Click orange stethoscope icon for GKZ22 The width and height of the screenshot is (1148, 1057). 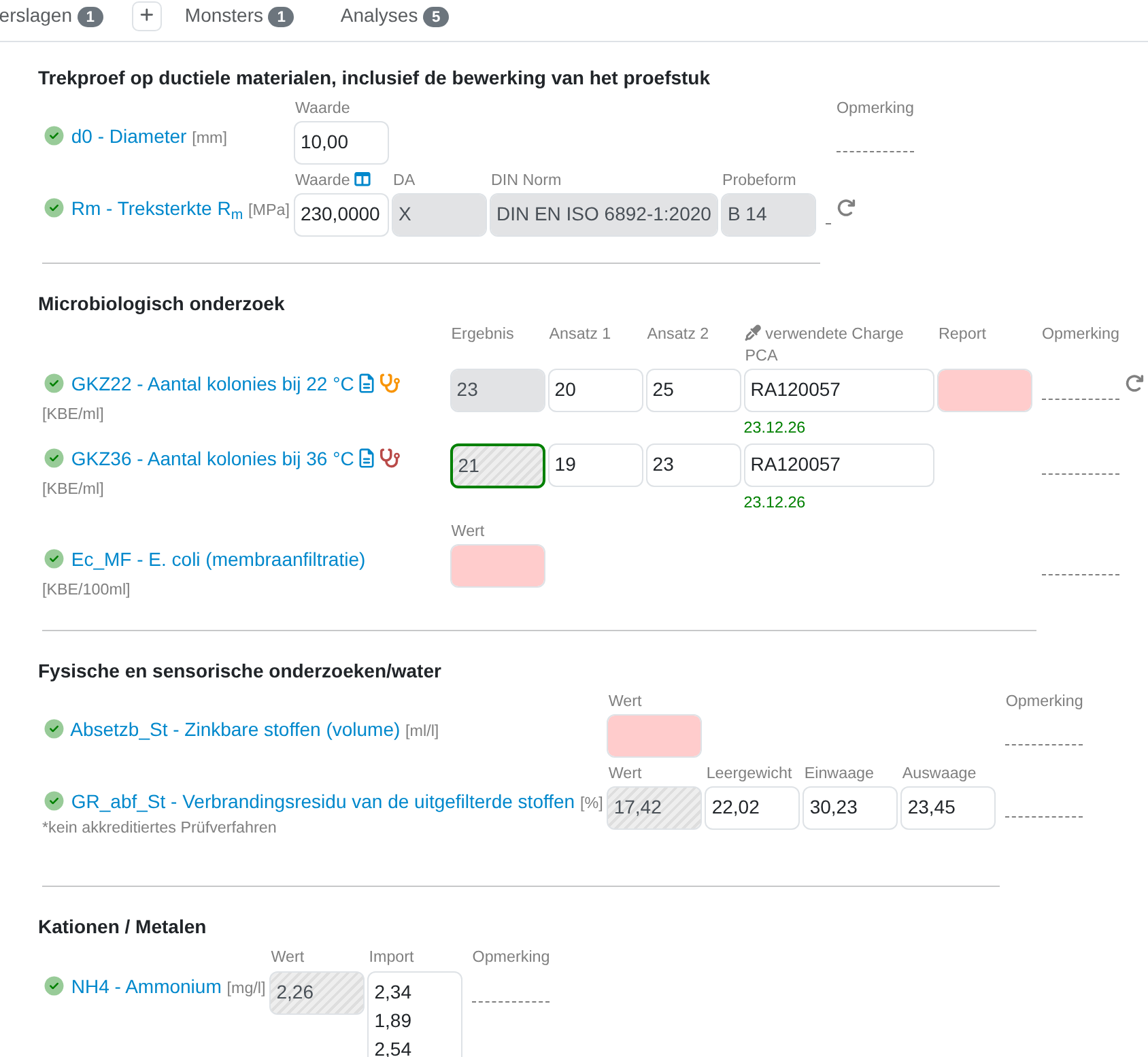(x=390, y=384)
